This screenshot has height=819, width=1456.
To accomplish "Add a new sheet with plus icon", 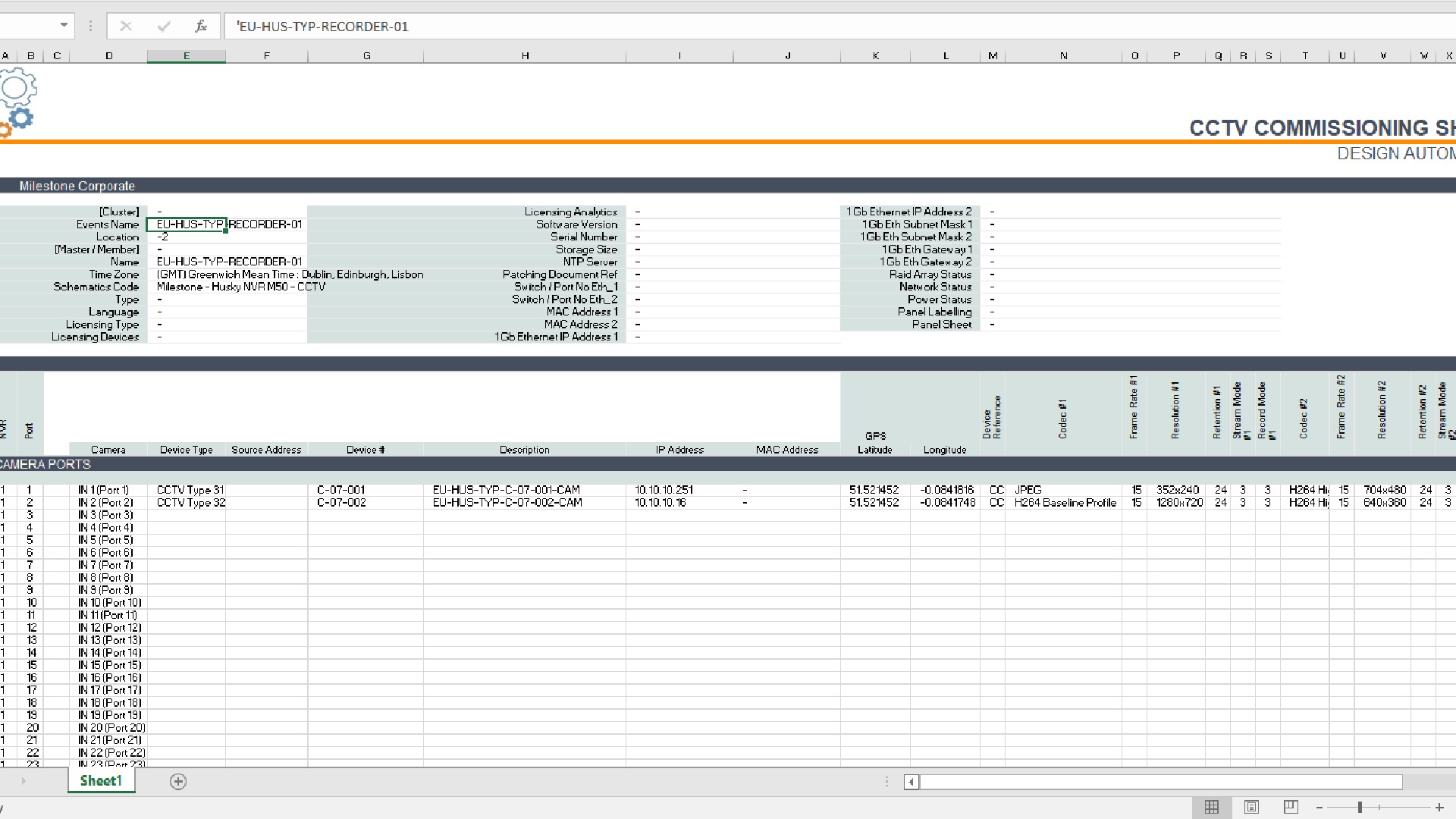I will tap(178, 782).
